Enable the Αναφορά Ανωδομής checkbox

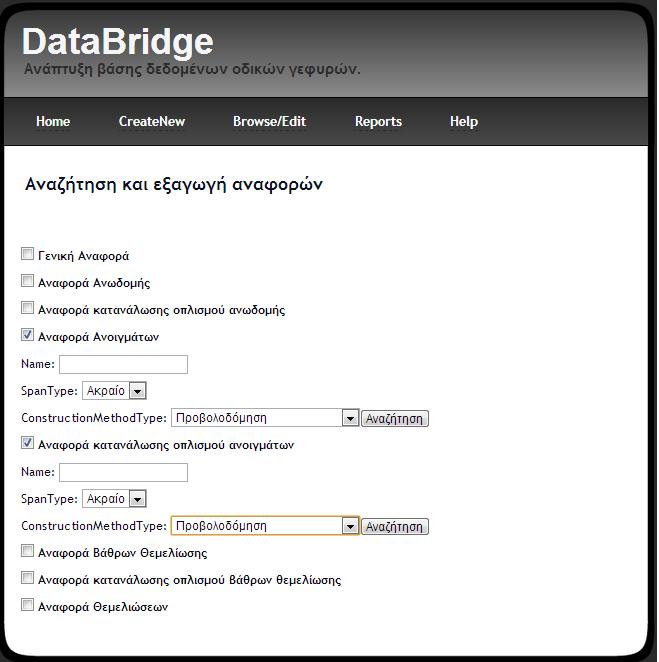pyautogui.click(x=27, y=281)
